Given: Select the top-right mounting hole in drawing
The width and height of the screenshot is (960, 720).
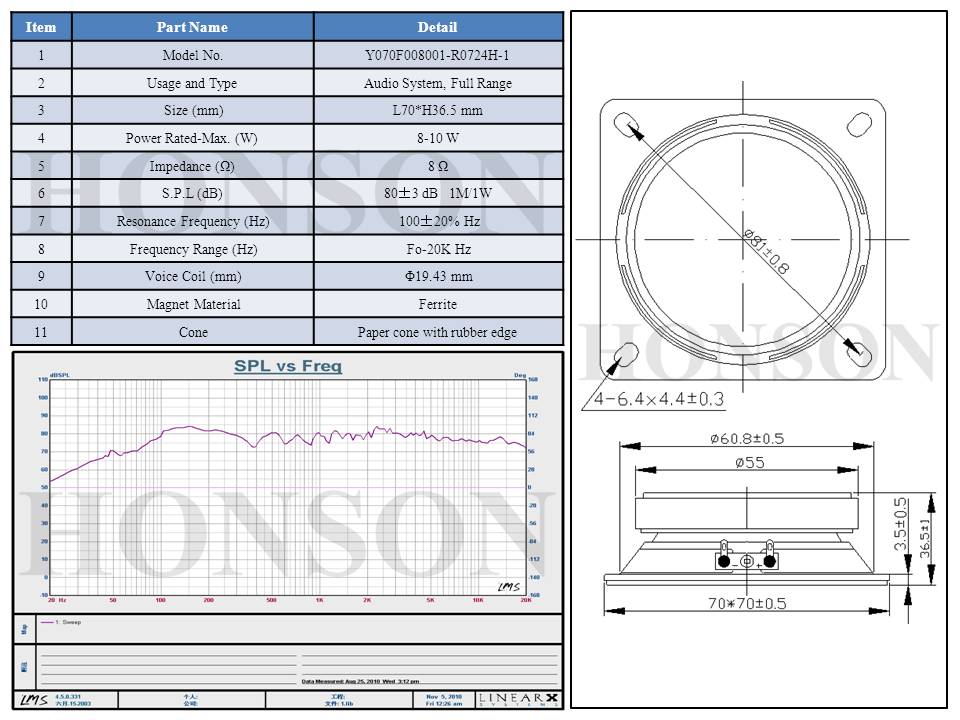Looking at the screenshot, I should [858, 124].
